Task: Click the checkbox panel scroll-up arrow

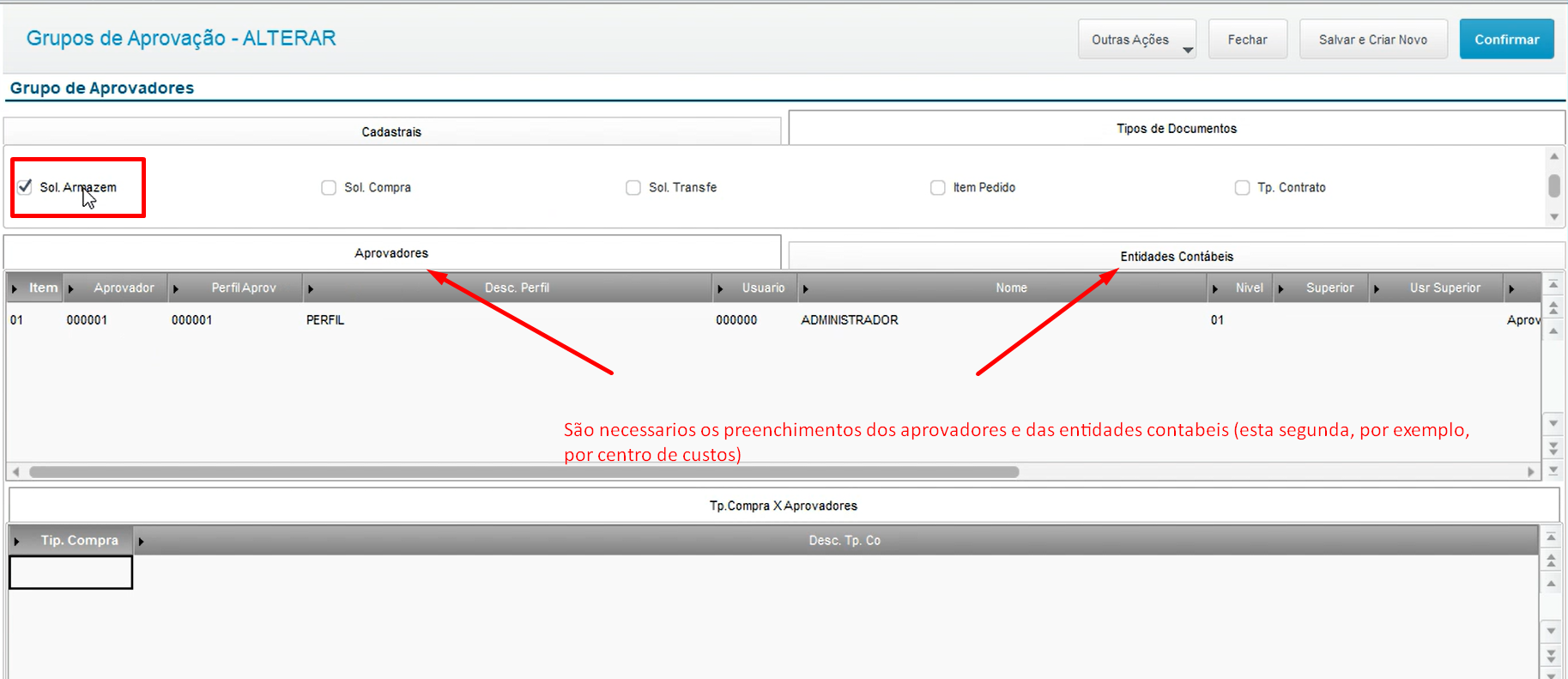Action: point(1554,156)
